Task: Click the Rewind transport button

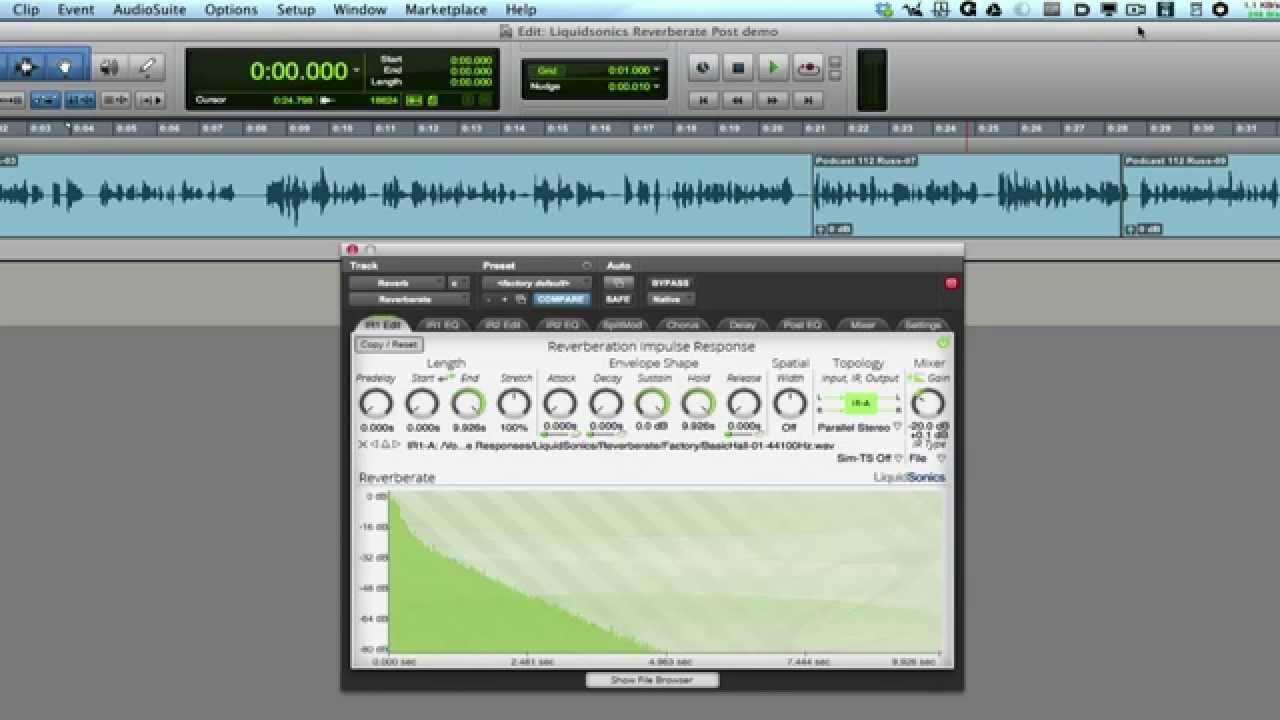Action: [738, 100]
